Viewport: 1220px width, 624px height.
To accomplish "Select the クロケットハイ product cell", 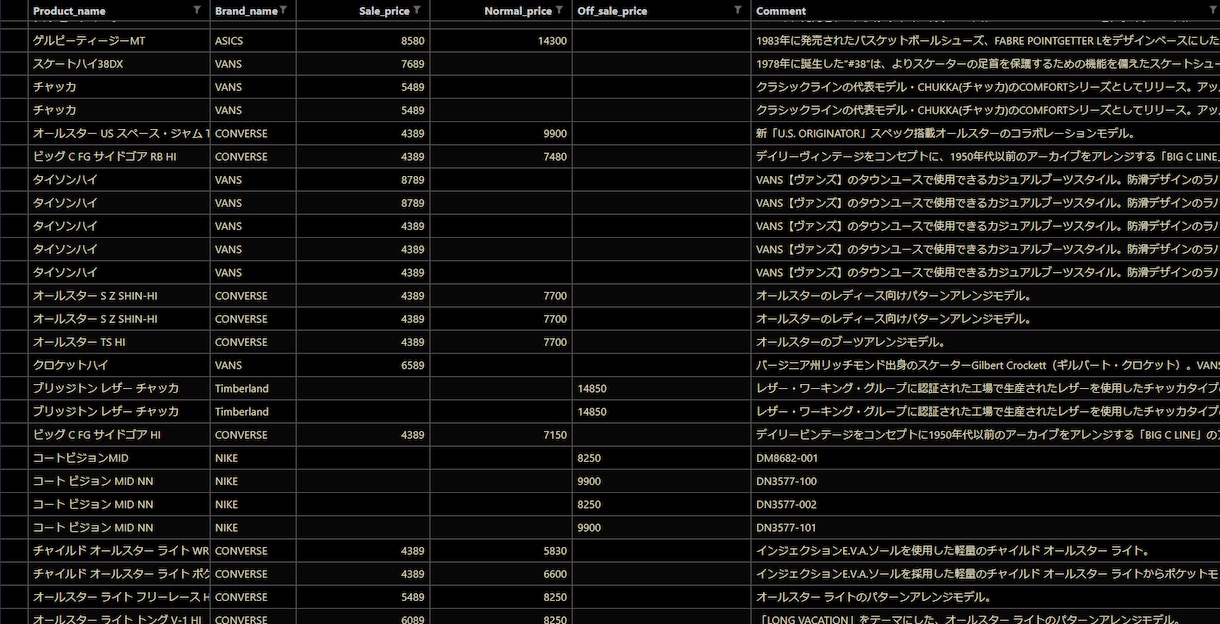I will point(119,365).
